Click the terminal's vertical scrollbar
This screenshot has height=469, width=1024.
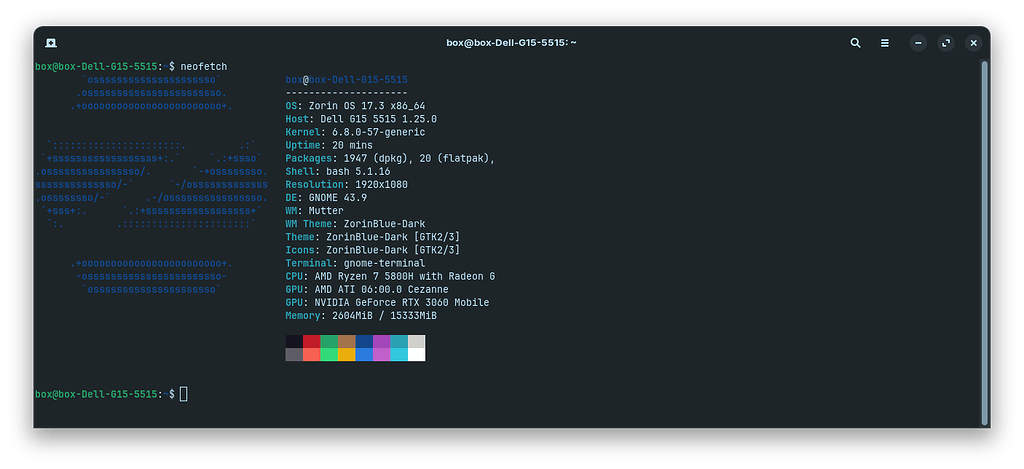coord(984,240)
